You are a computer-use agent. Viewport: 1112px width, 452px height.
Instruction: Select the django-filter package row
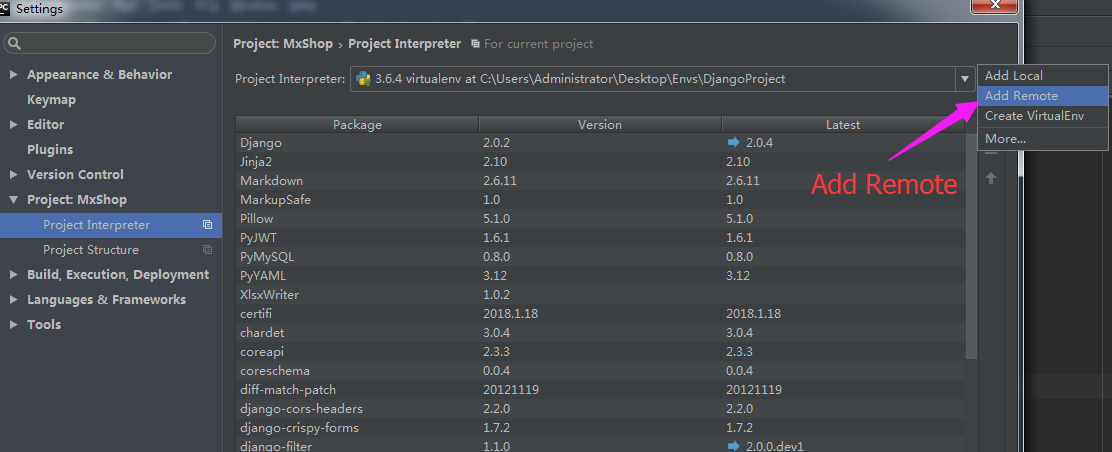(x=600, y=446)
